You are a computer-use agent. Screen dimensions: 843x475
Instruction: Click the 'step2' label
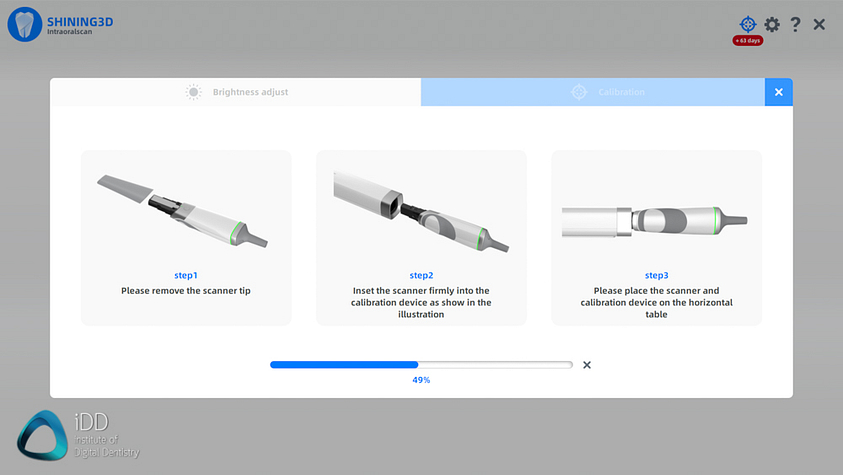[x=421, y=275]
